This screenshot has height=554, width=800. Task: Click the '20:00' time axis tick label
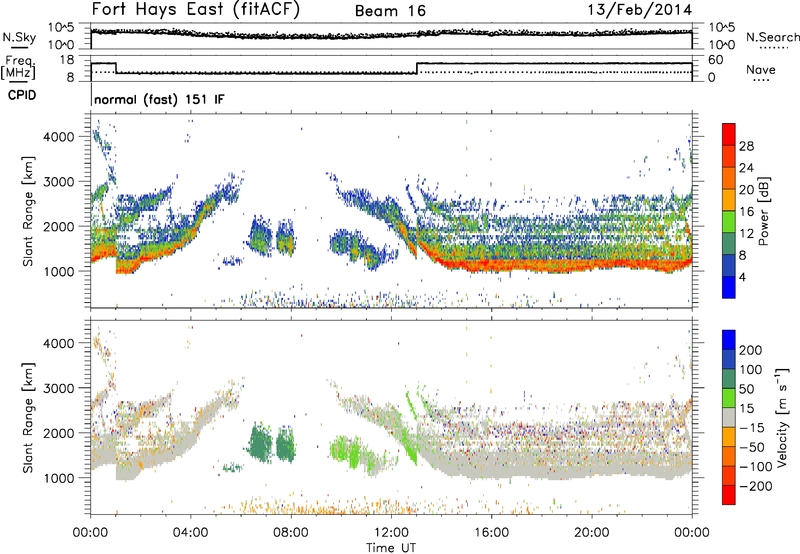pos(591,533)
